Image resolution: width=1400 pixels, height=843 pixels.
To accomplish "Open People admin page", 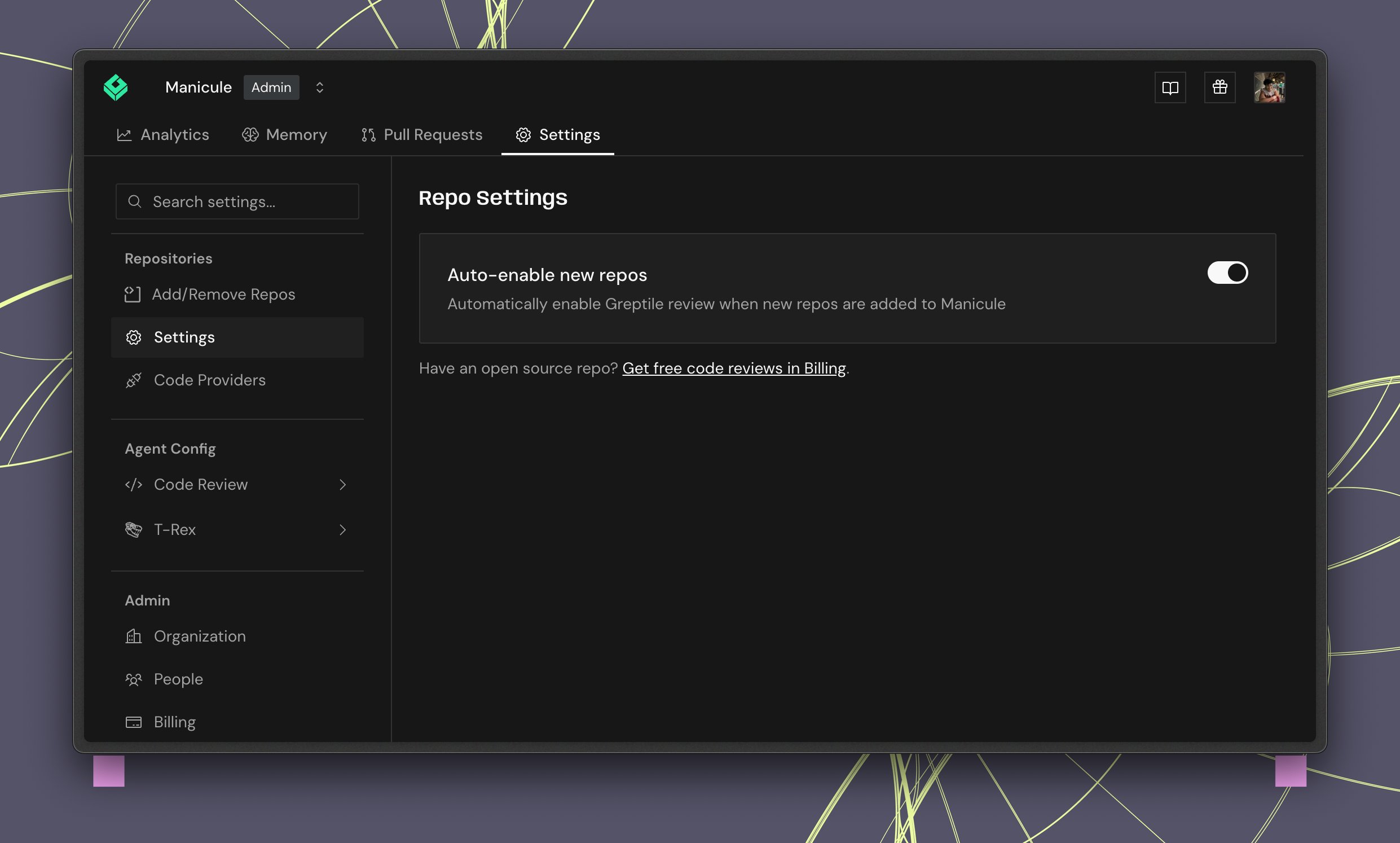I will [237, 679].
